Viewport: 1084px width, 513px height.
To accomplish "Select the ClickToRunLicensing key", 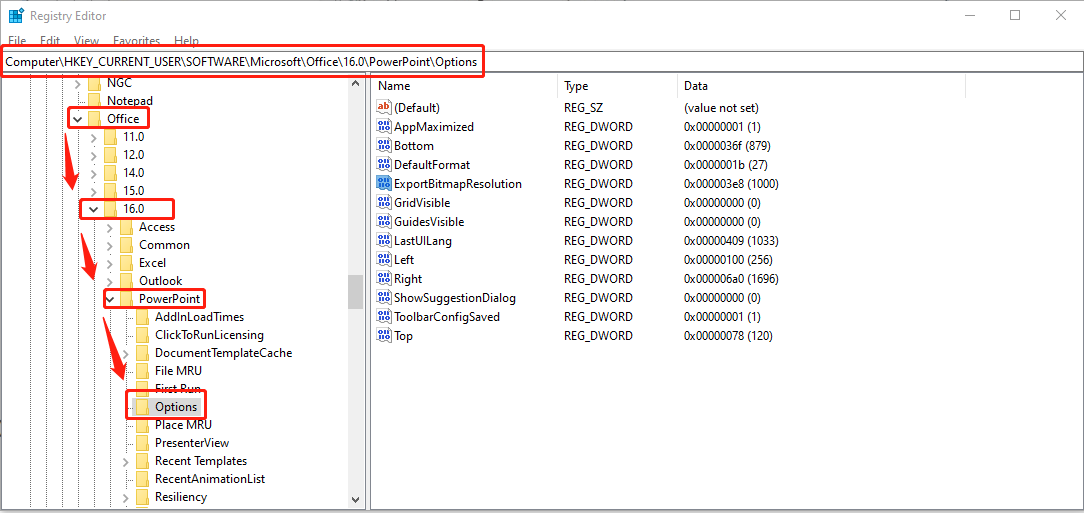I will [209, 335].
